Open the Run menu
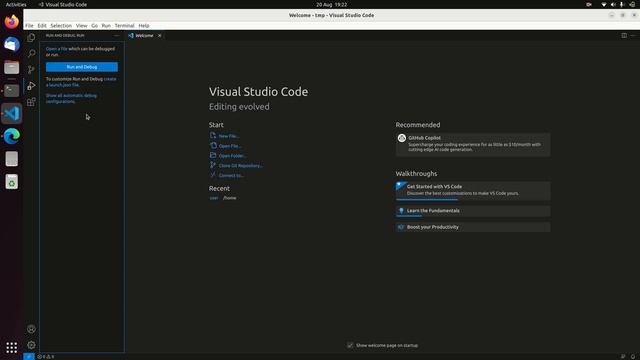The image size is (640, 360). (106, 25)
